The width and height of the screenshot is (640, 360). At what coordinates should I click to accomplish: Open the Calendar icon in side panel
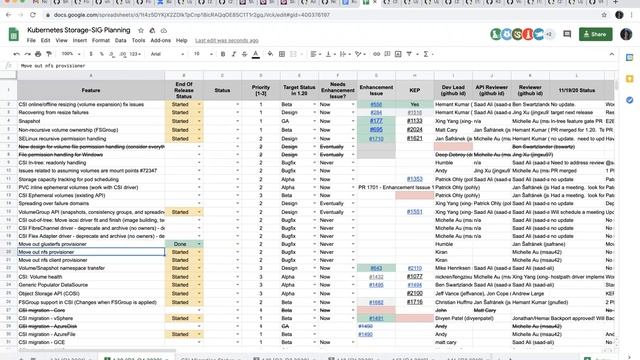pyautogui.click(x=629, y=58)
